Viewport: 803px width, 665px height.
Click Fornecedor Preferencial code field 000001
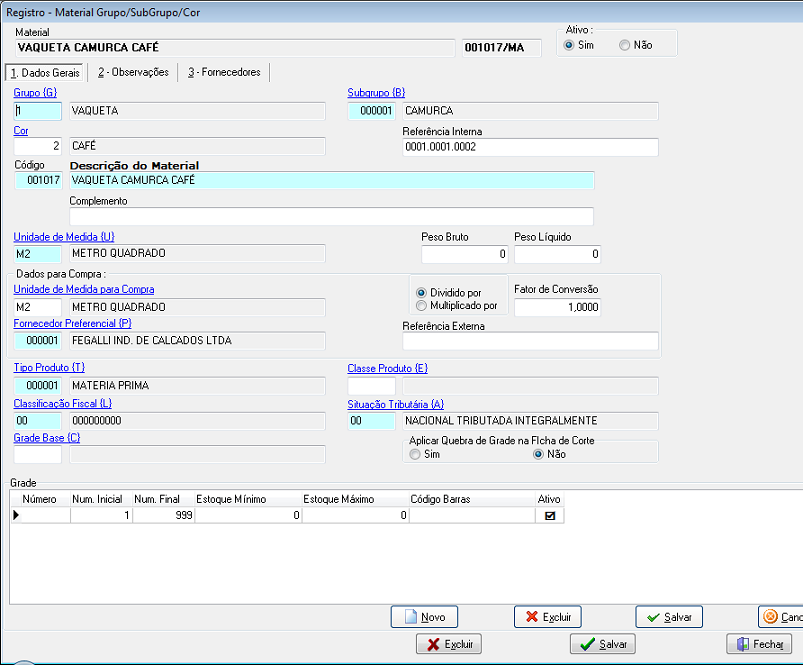pyautogui.click(x=38, y=341)
